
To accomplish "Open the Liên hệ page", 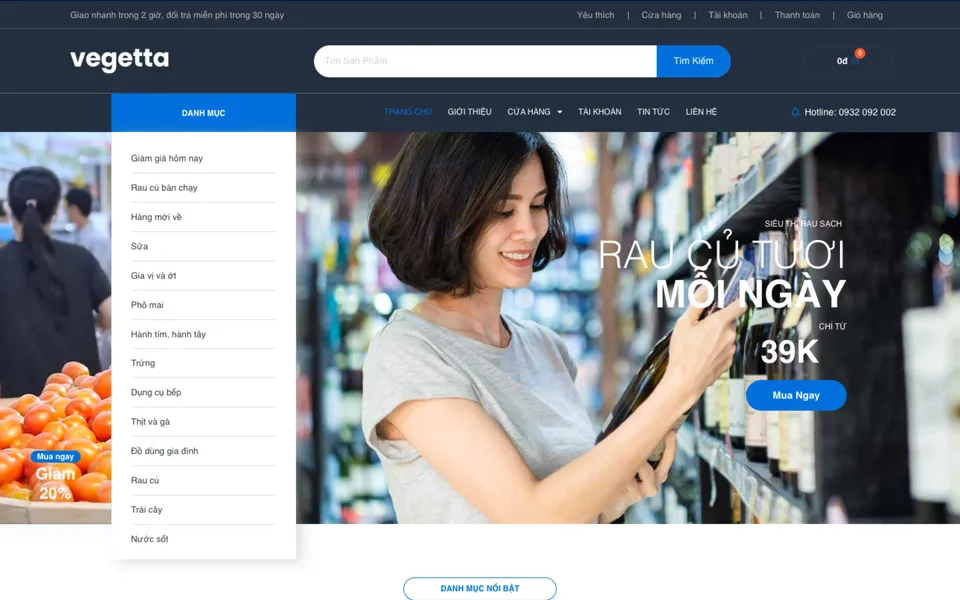I will coord(701,111).
